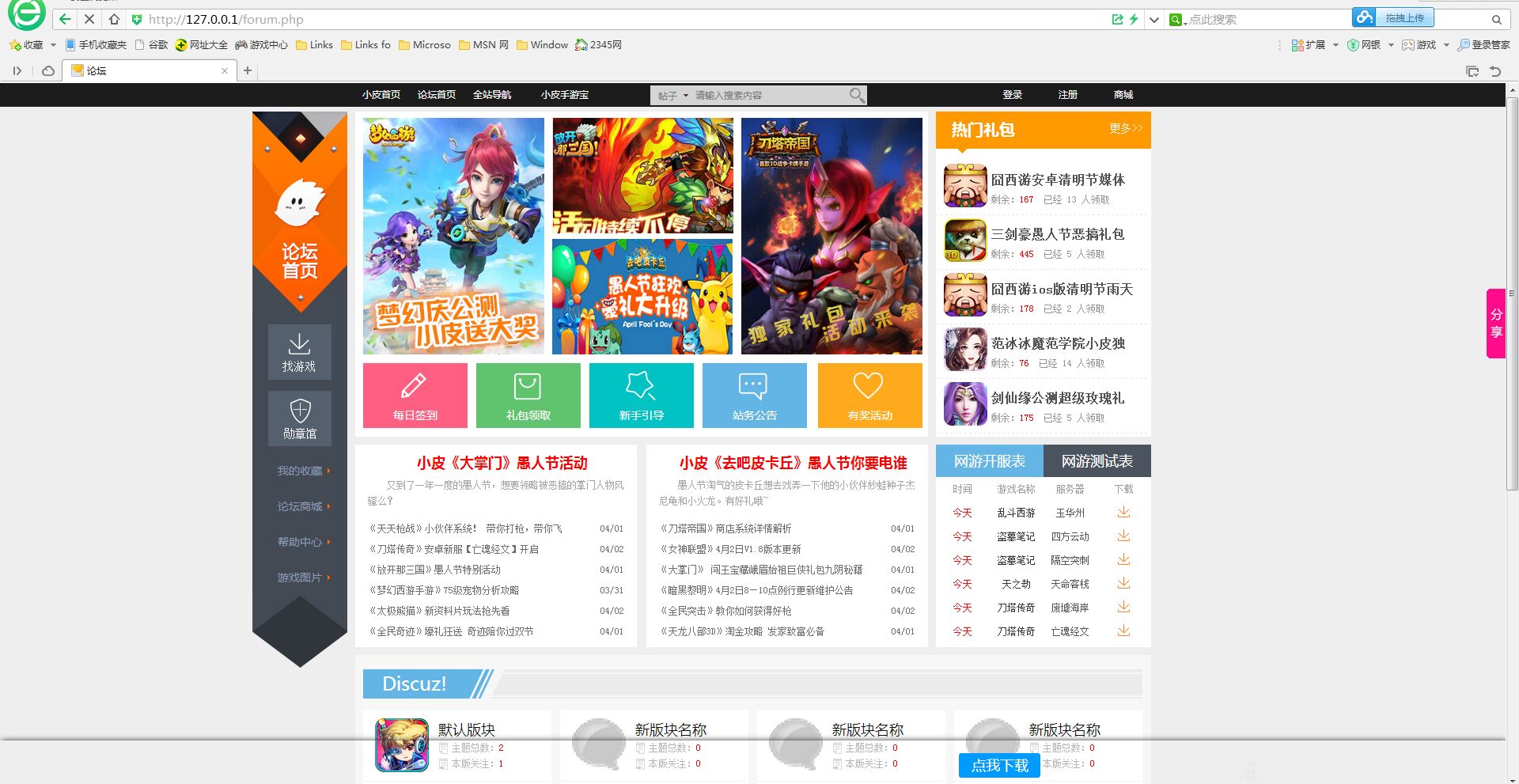Click the browser address bar URL
Viewport: 1519px width, 784px height.
tap(226, 19)
